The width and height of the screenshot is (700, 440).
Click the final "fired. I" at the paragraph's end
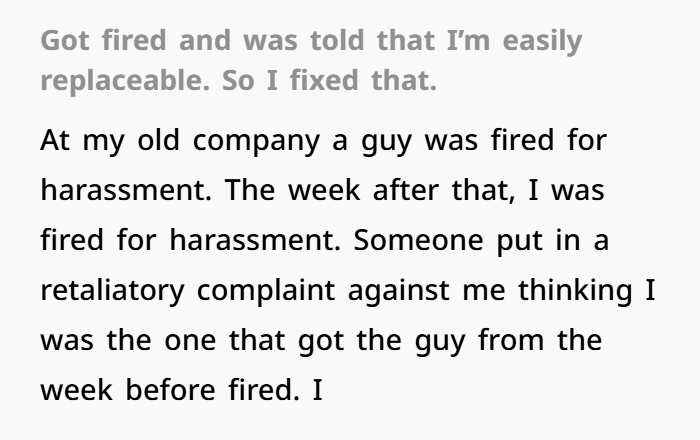pos(275,390)
